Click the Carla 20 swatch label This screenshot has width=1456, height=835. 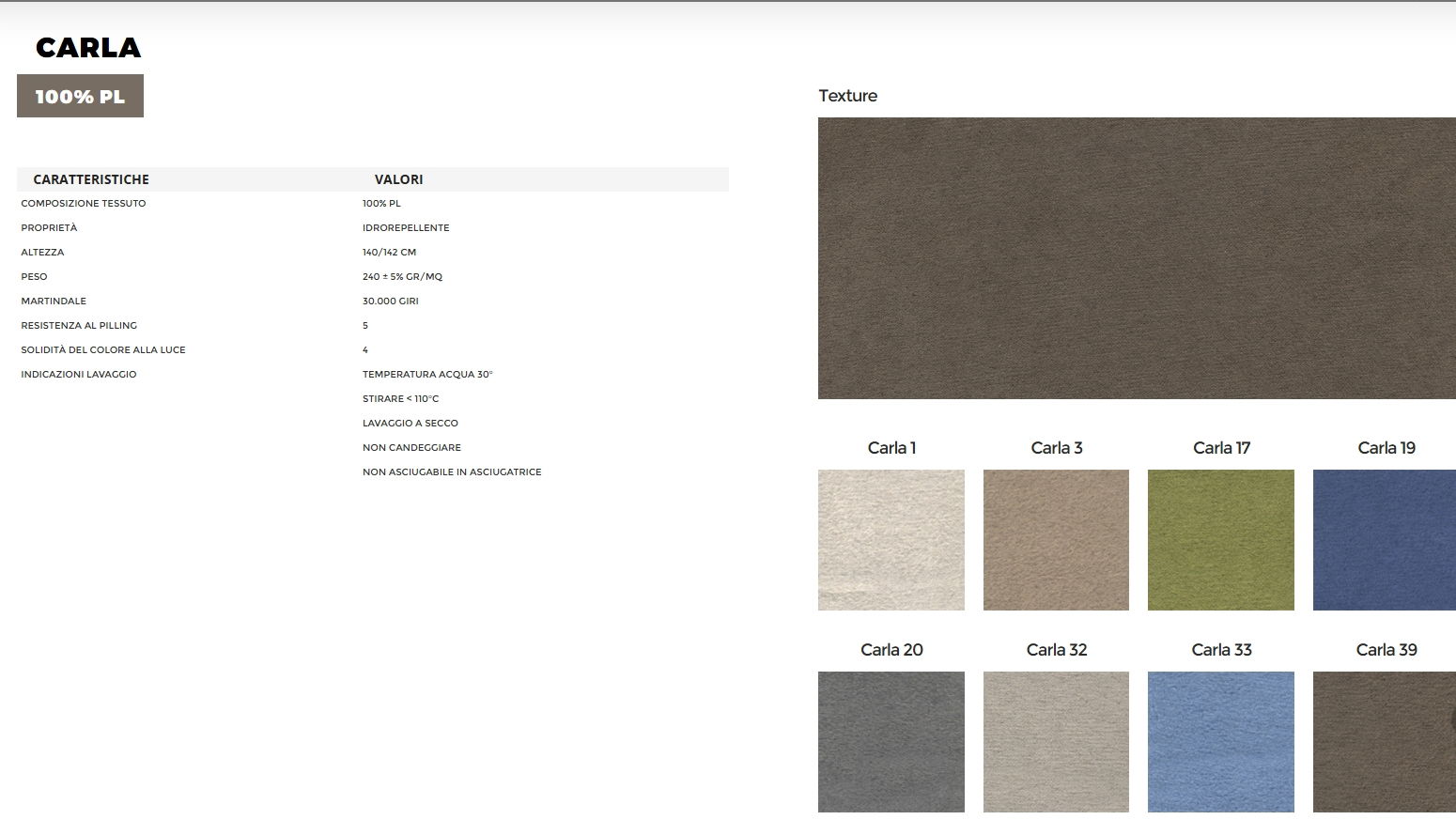click(891, 650)
